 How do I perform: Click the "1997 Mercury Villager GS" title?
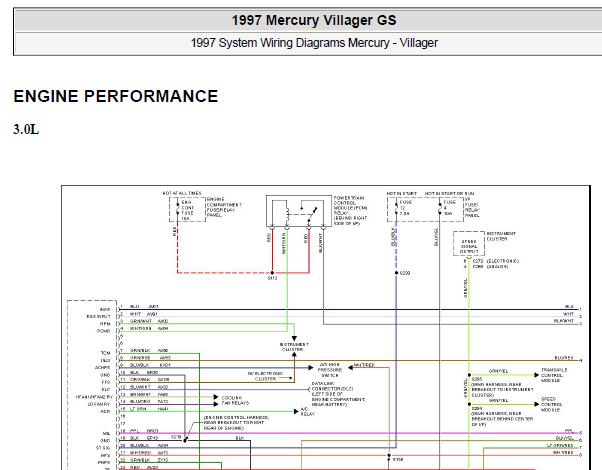(314, 20)
